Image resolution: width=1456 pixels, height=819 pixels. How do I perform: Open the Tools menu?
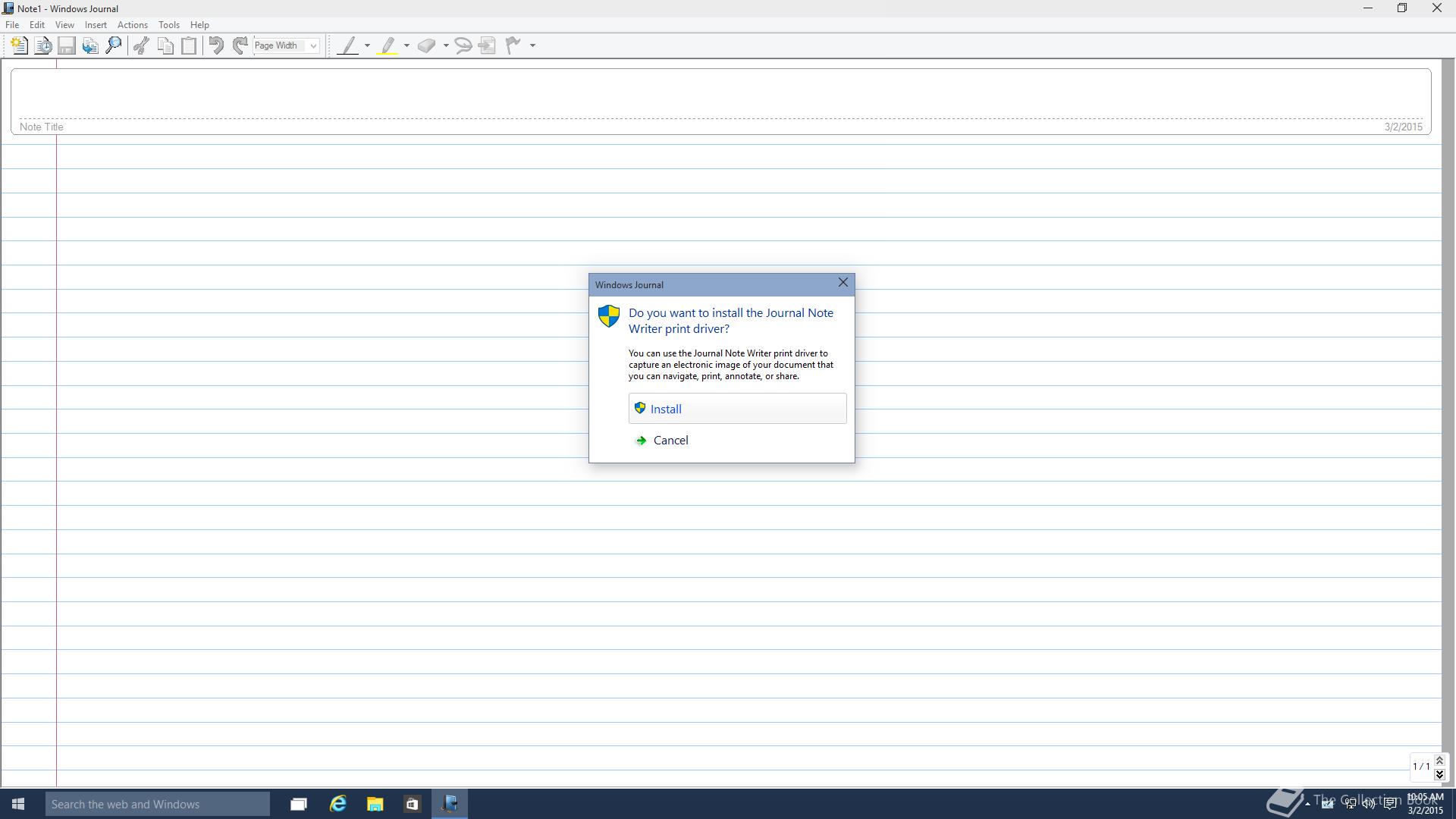pos(168,25)
